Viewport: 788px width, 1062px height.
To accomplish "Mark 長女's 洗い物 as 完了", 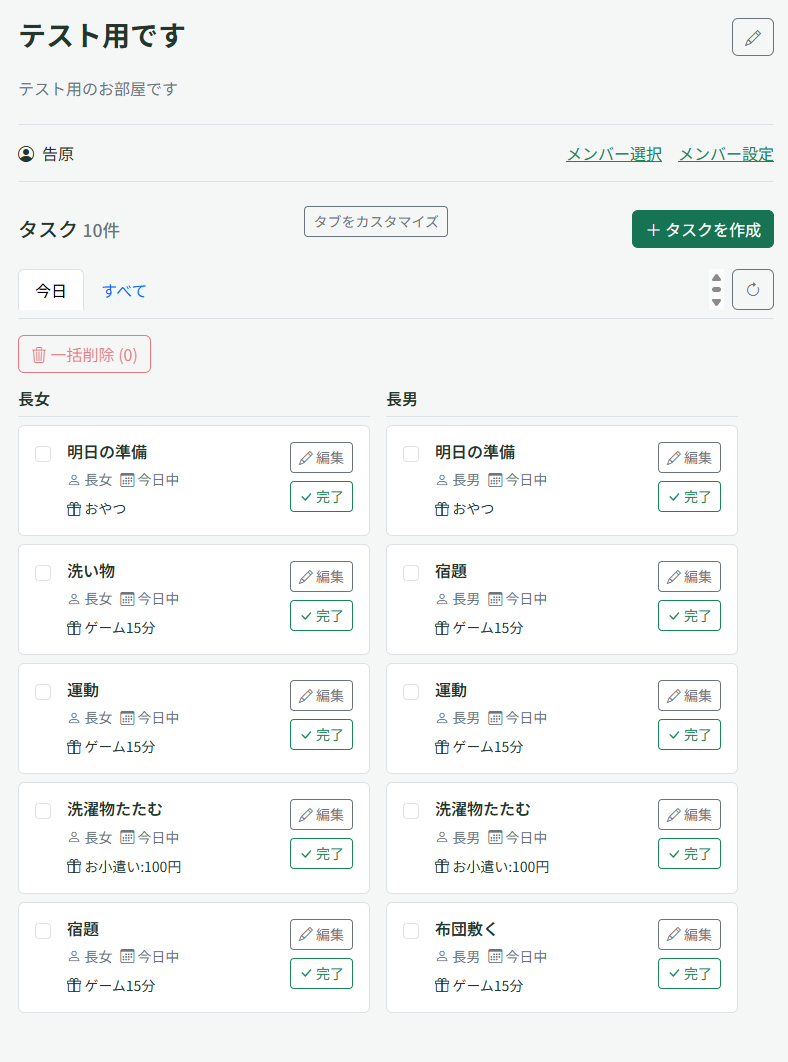I will pos(321,616).
